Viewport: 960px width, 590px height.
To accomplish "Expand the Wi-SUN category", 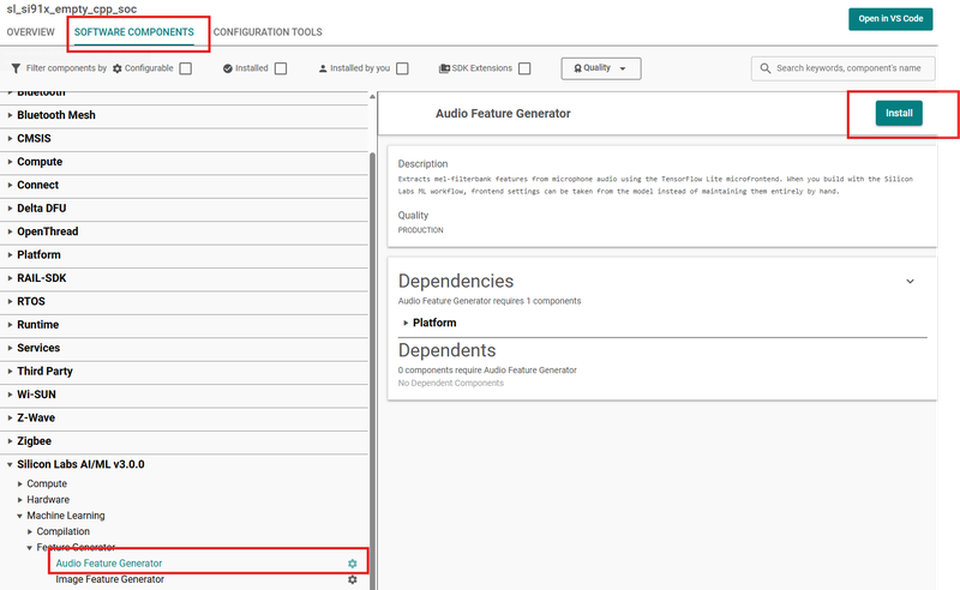I will 10,394.
